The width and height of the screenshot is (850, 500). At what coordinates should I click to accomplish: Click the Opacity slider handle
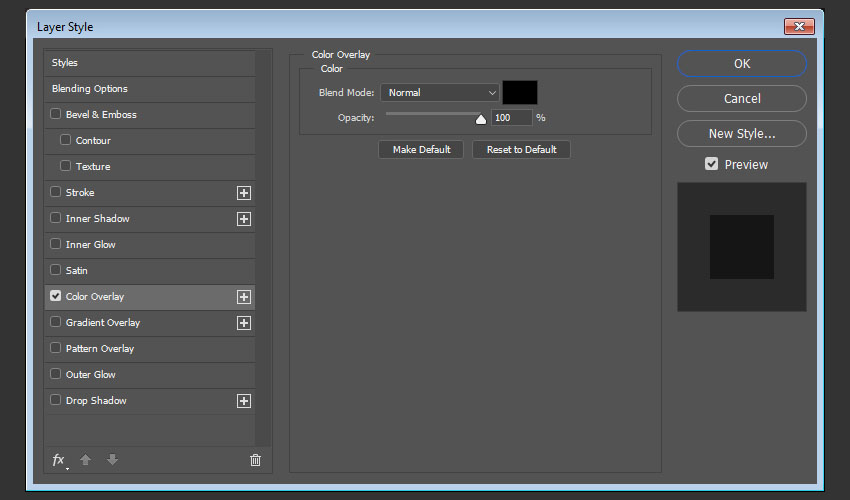(x=481, y=119)
